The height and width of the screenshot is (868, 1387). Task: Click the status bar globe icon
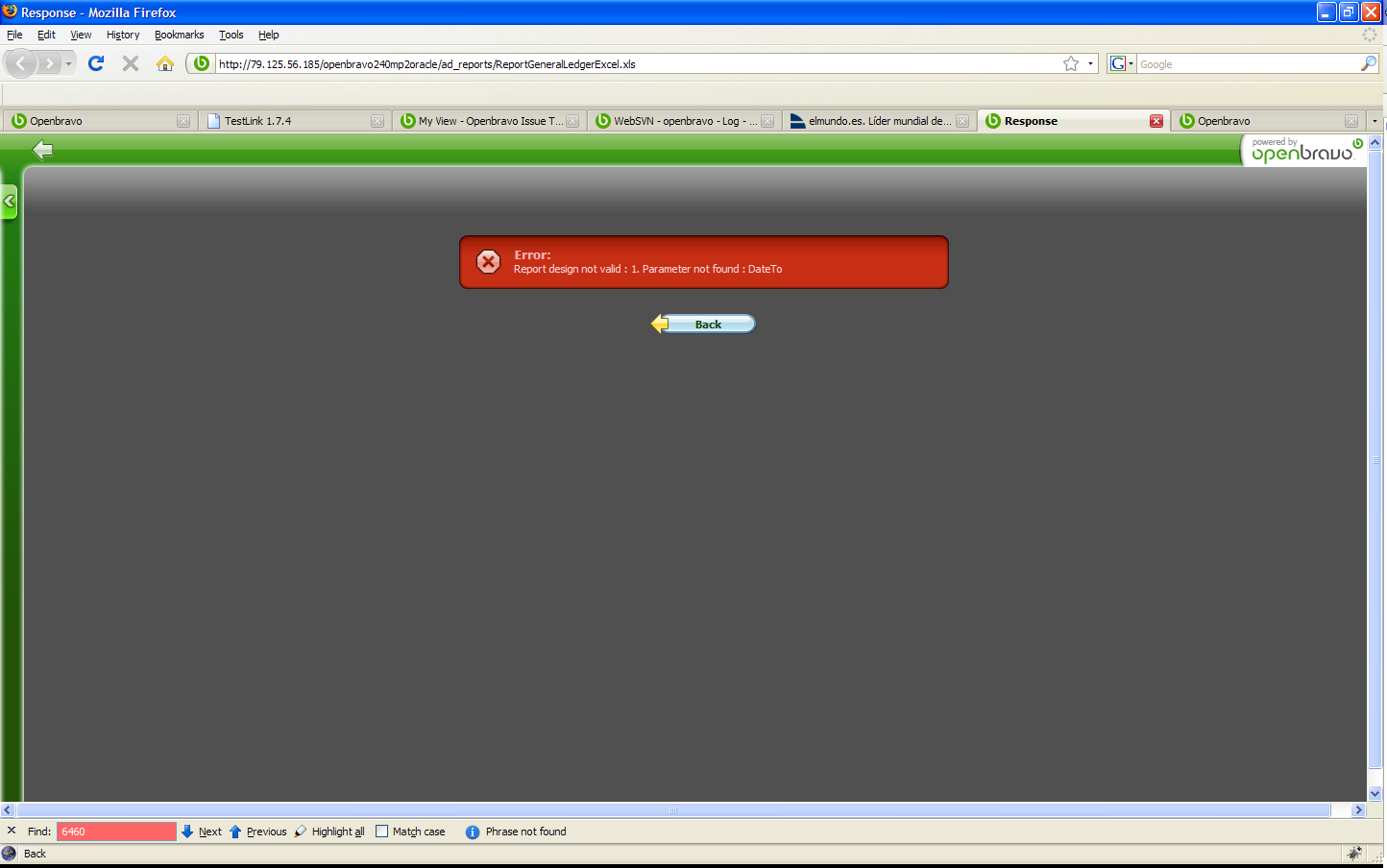click(x=10, y=853)
